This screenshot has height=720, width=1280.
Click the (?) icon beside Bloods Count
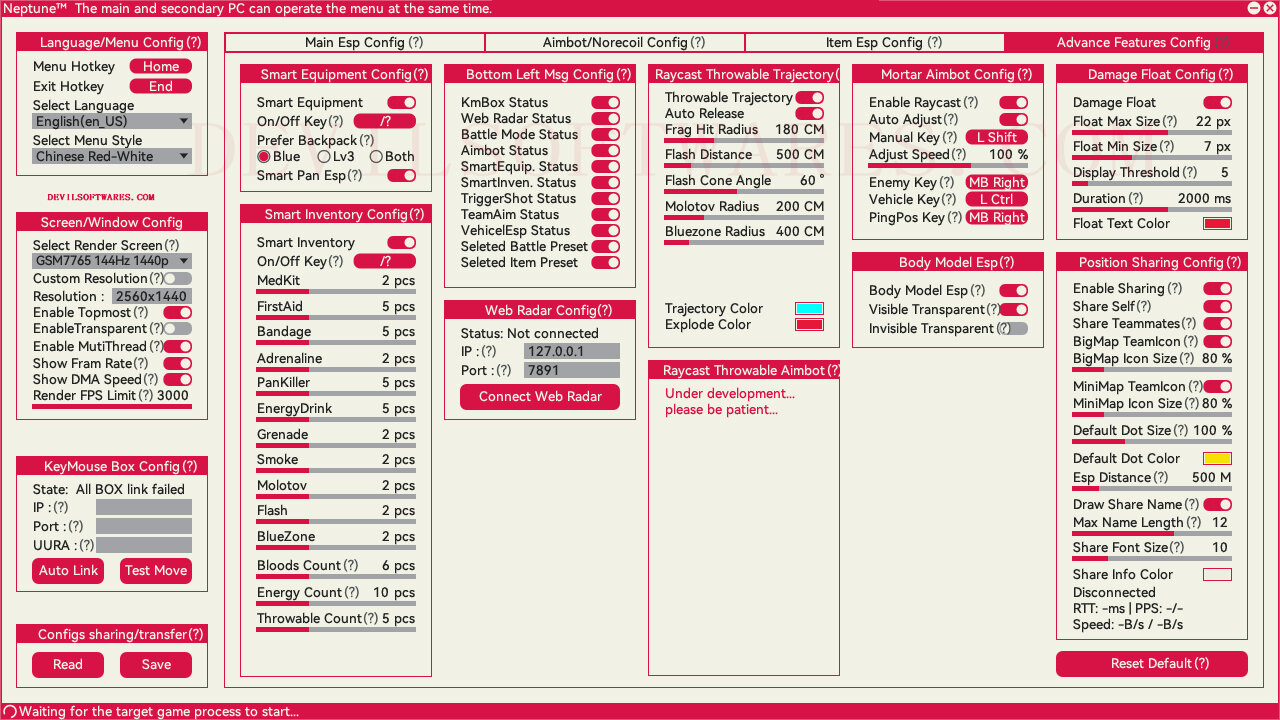click(351, 566)
